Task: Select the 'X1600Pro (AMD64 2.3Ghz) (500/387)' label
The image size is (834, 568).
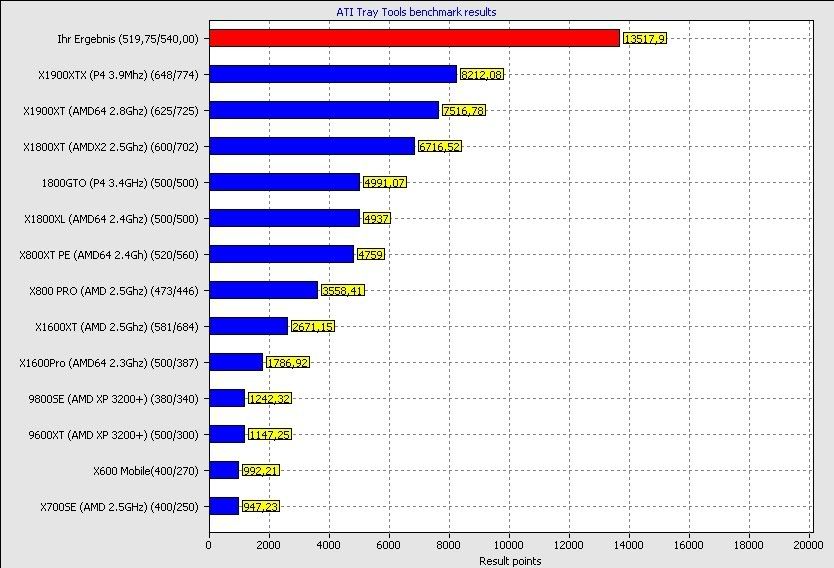Action: [109, 363]
